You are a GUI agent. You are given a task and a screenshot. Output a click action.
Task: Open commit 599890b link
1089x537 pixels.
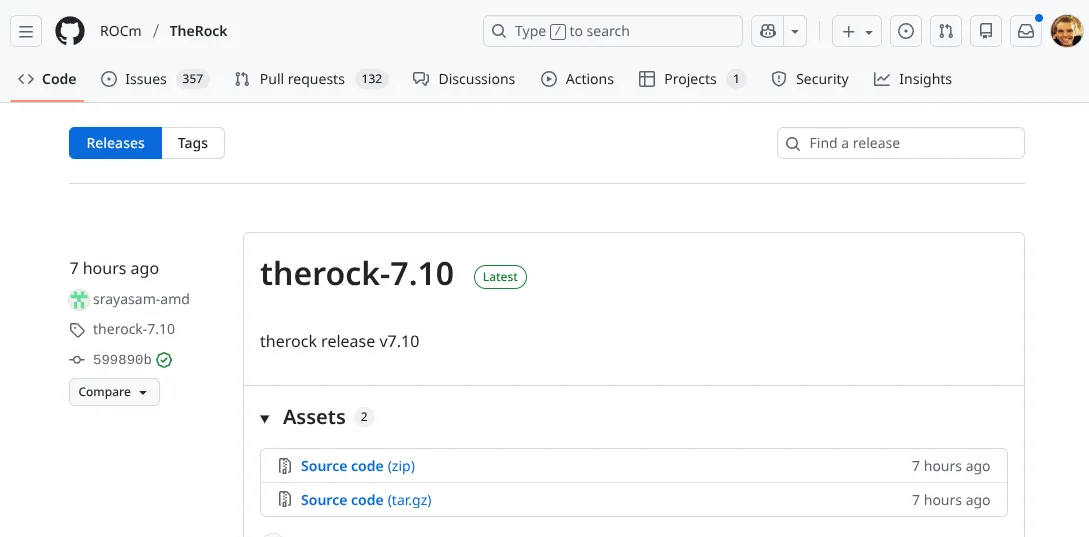coord(121,360)
